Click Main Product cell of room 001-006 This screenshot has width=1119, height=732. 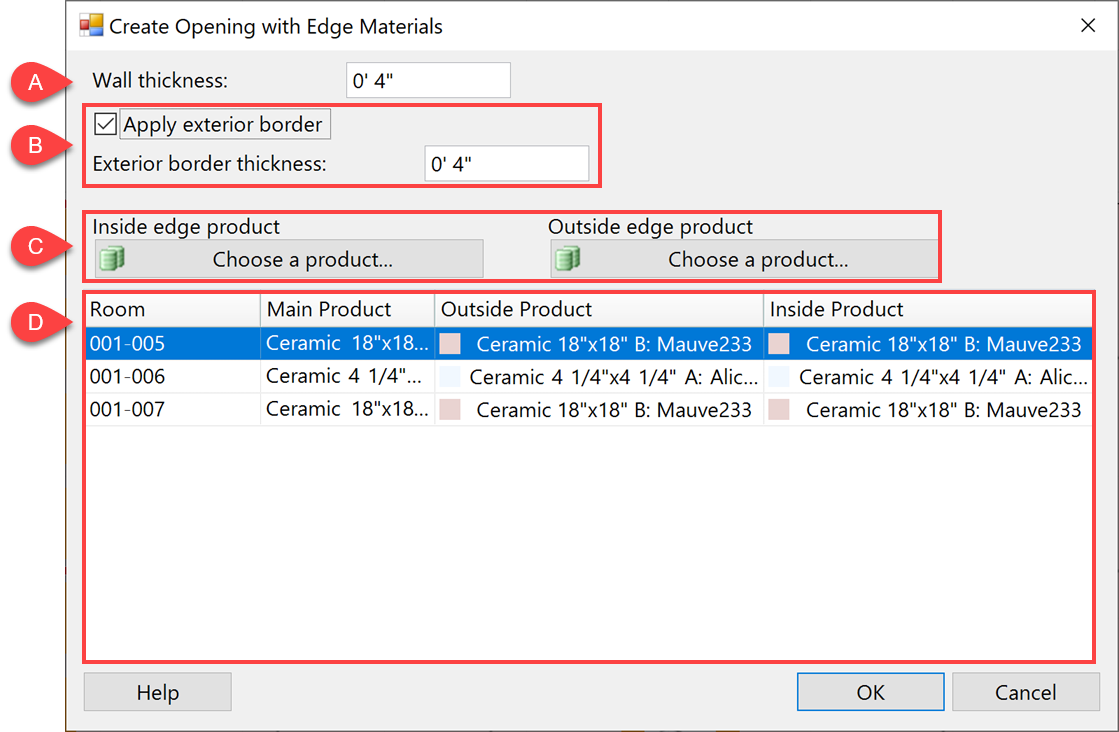348,377
